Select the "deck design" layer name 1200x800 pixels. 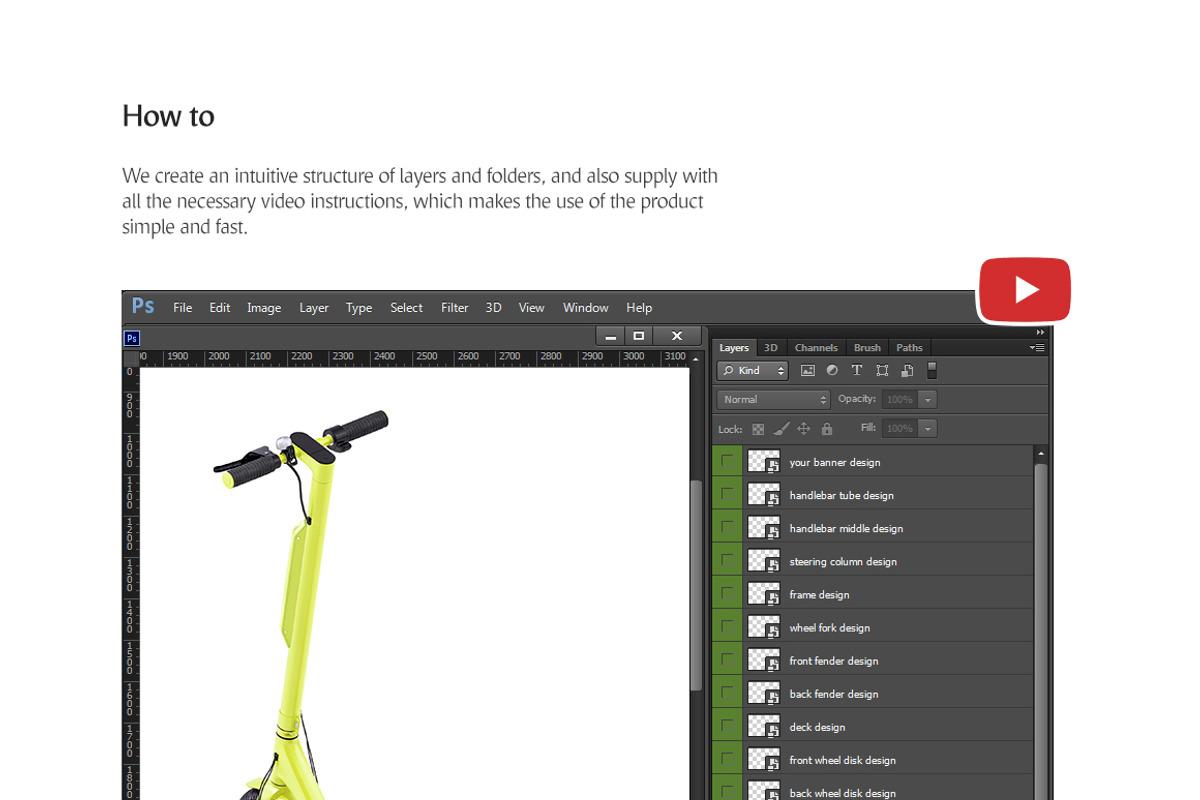coord(817,727)
